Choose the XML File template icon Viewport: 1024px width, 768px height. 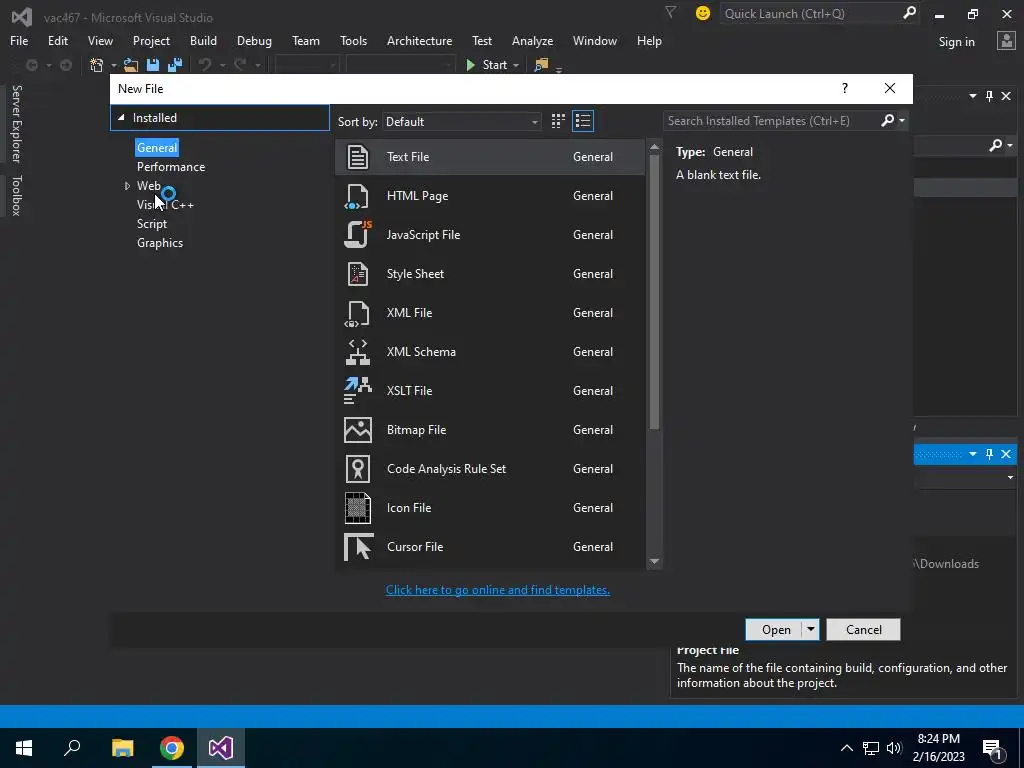click(x=358, y=313)
